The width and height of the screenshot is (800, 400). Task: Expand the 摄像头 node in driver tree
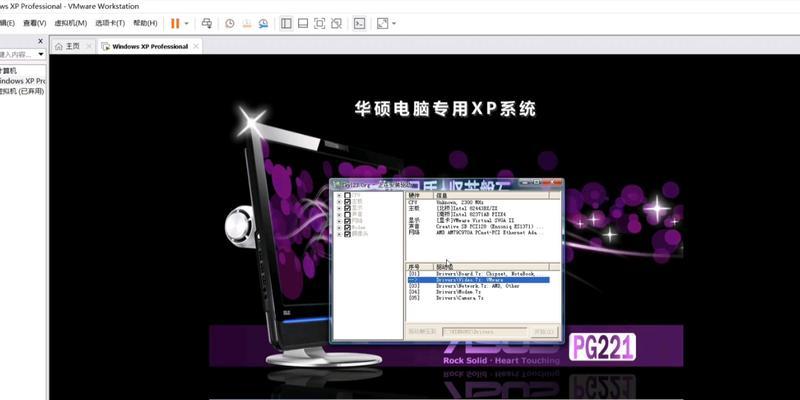point(339,234)
